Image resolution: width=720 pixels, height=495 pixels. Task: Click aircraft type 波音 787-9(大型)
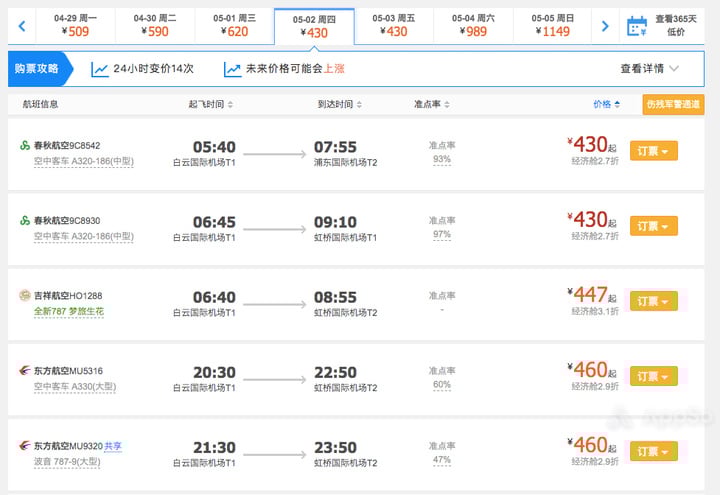(x=67, y=461)
